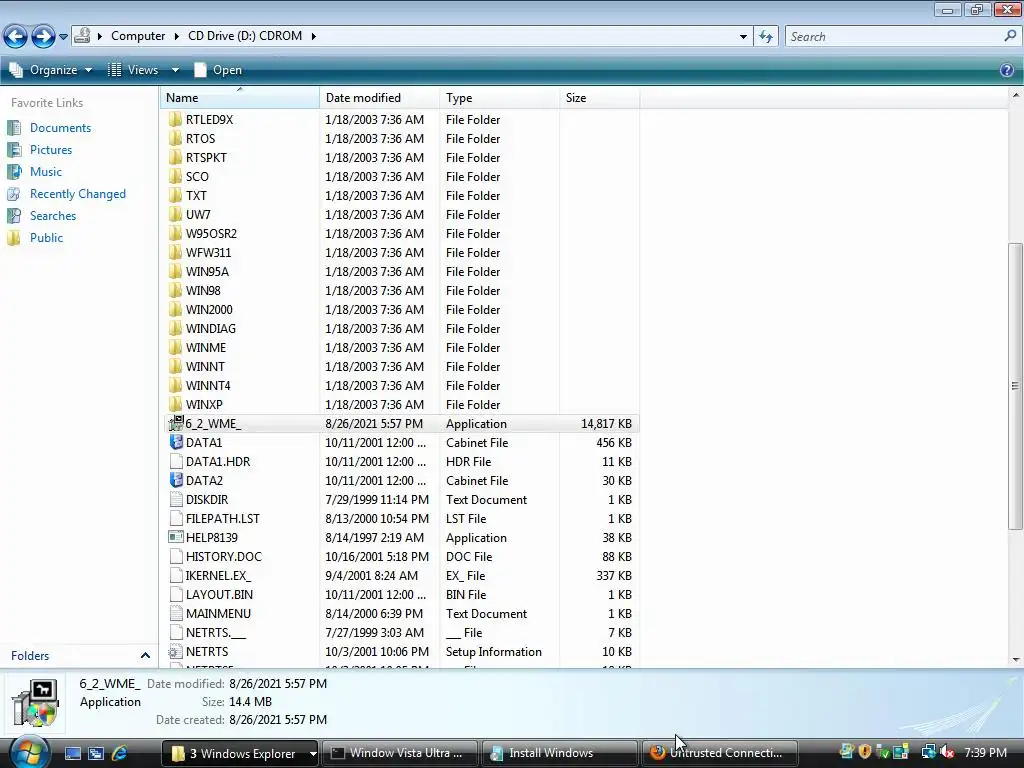Click the system tray clock 7:39 PM
Image resolution: width=1024 pixels, height=768 pixels.
click(x=985, y=753)
